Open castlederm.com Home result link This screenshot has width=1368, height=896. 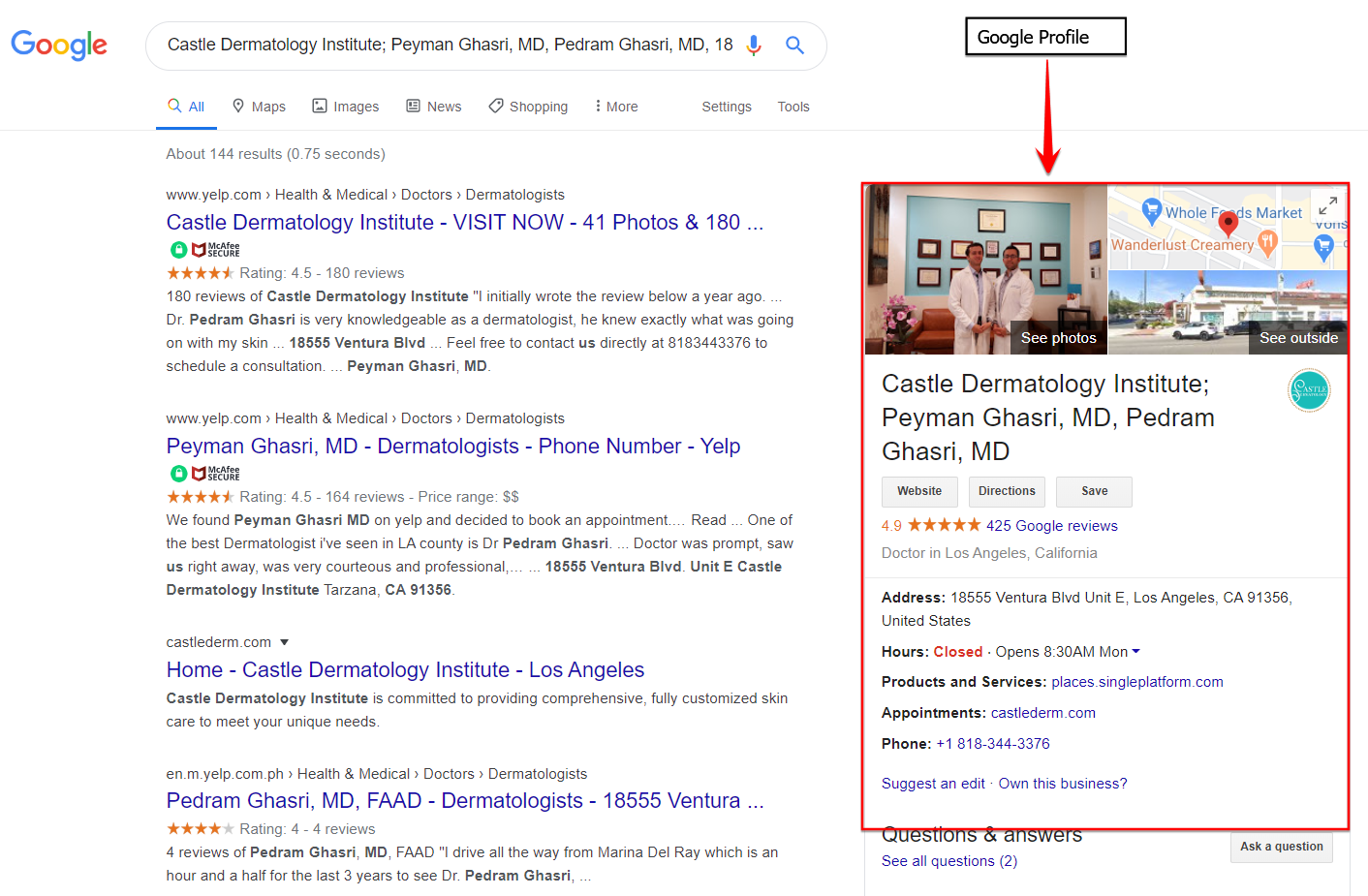[405, 670]
